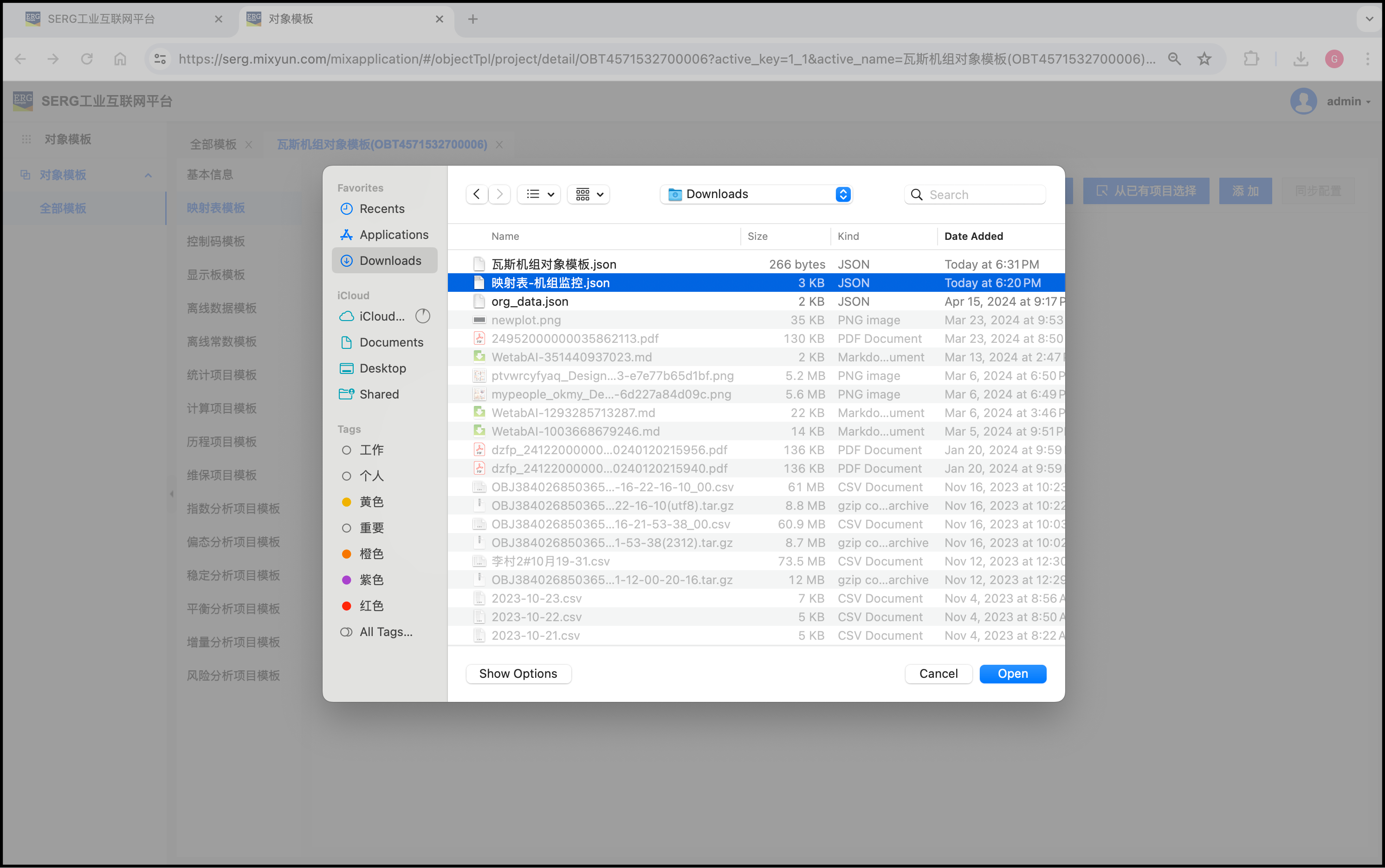Expand the Downloads location popup
The width and height of the screenshot is (1385, 868).
click(842, 194)
